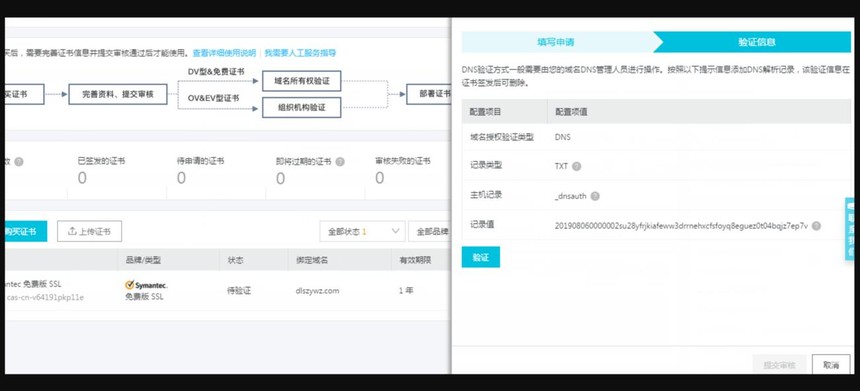The image size is (860, 391).
Task: Open the 全部状态 dropdown
Action: (362, 231)
